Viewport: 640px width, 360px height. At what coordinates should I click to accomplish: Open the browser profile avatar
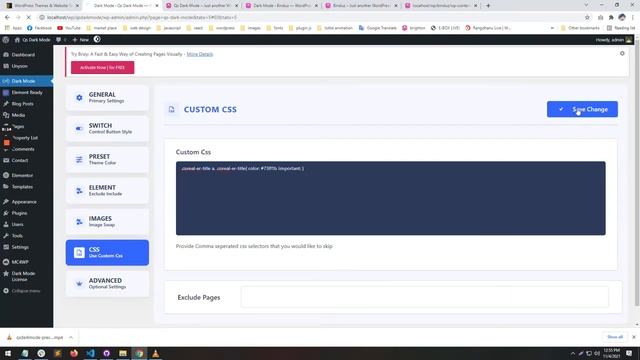[622, 17]
